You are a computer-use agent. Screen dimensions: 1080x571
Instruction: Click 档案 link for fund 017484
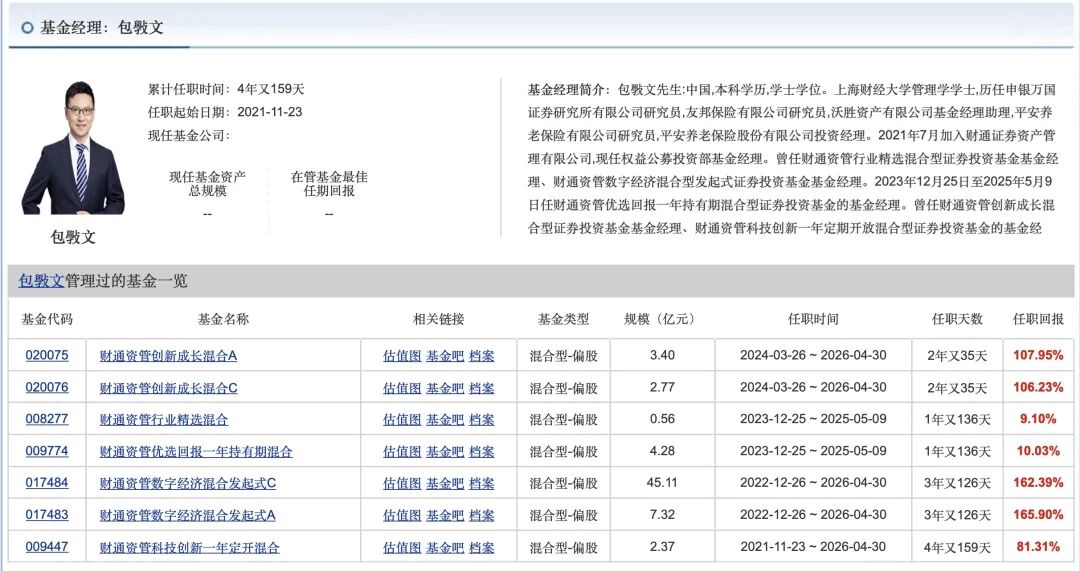(481, 484)
